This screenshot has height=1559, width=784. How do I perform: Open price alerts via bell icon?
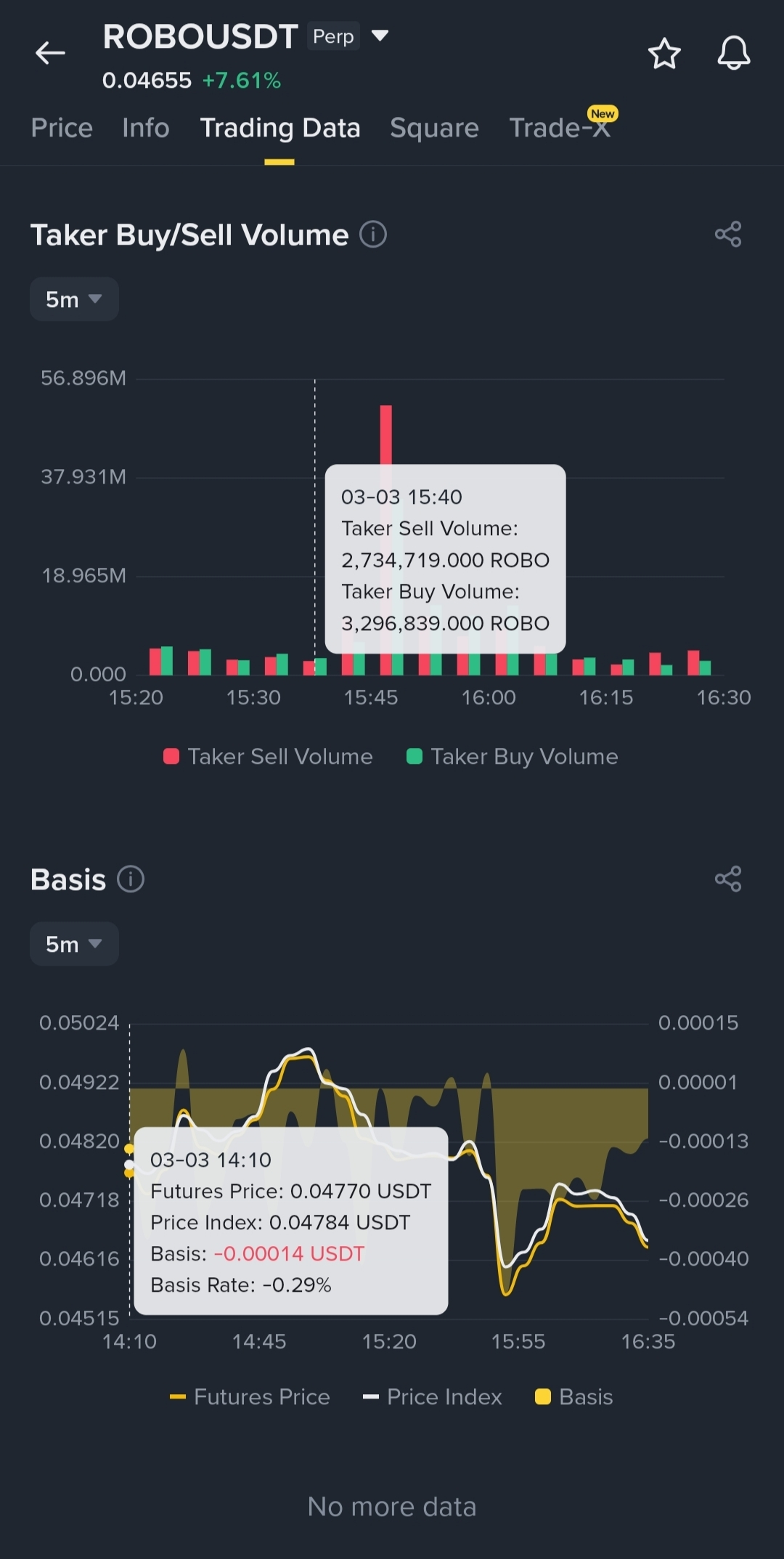pos(733,53)
